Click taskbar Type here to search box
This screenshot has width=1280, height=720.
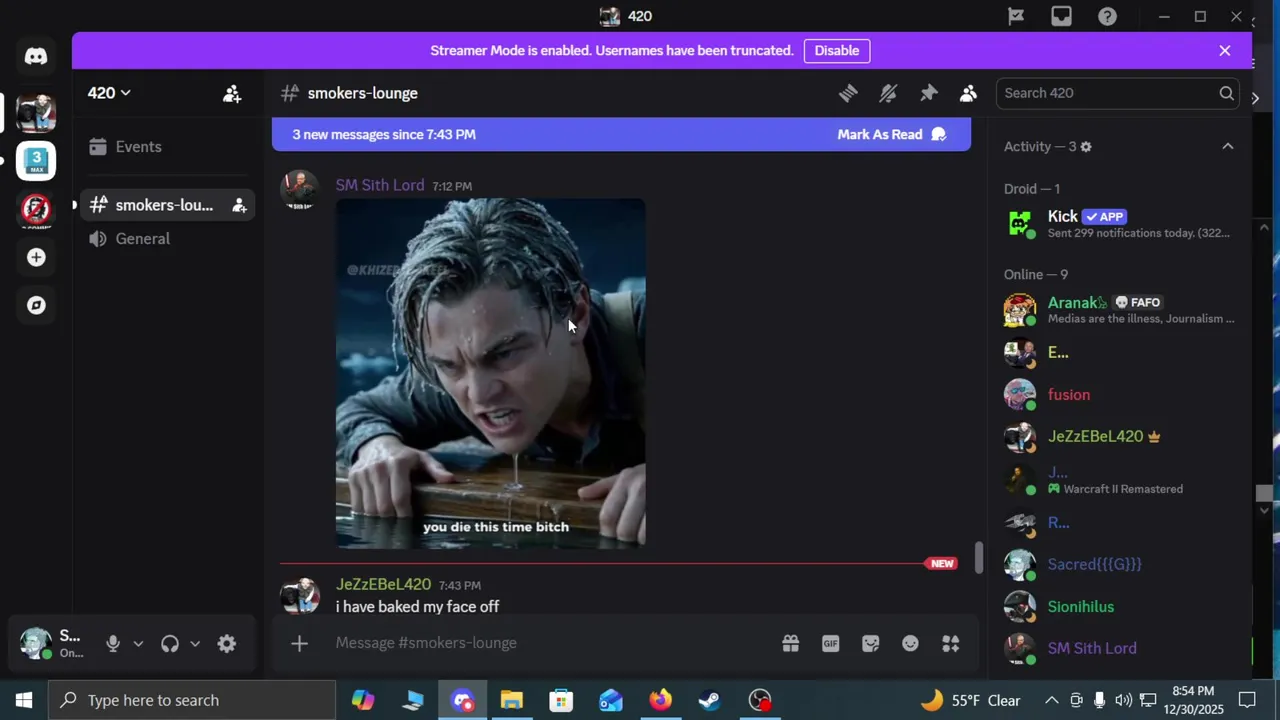(192, 700)
